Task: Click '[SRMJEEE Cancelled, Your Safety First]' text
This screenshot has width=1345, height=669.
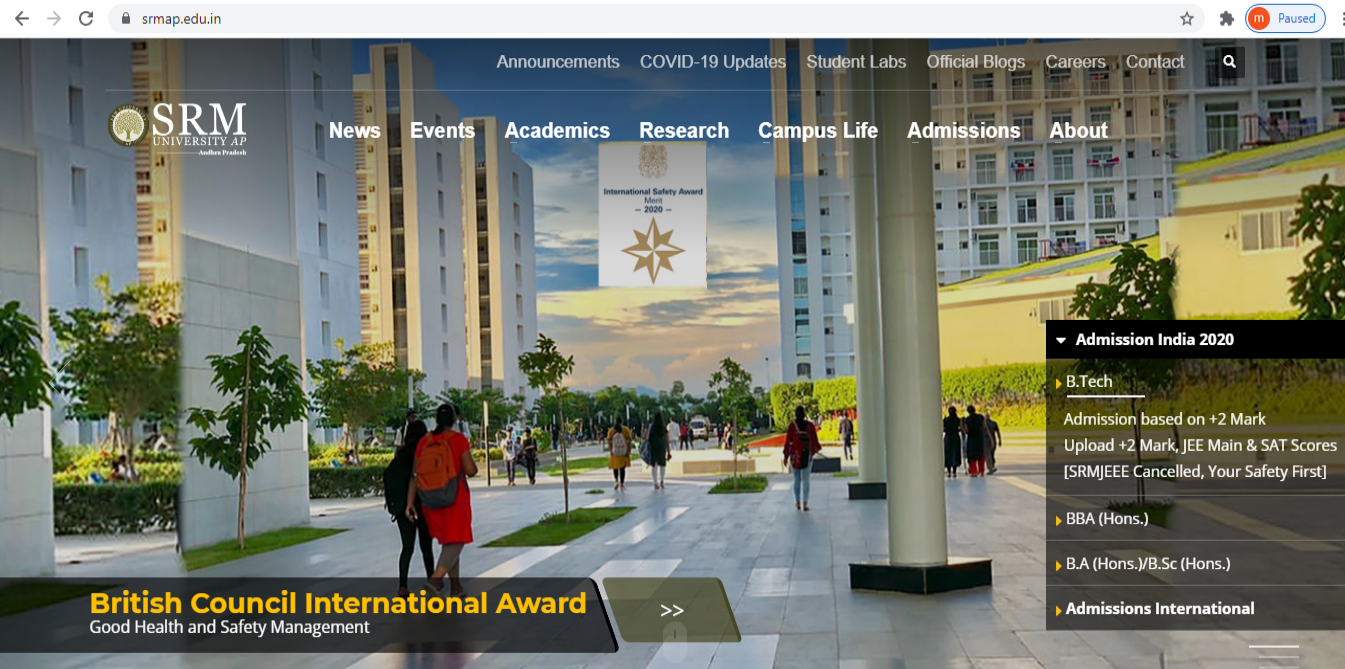Action: 1195,471
